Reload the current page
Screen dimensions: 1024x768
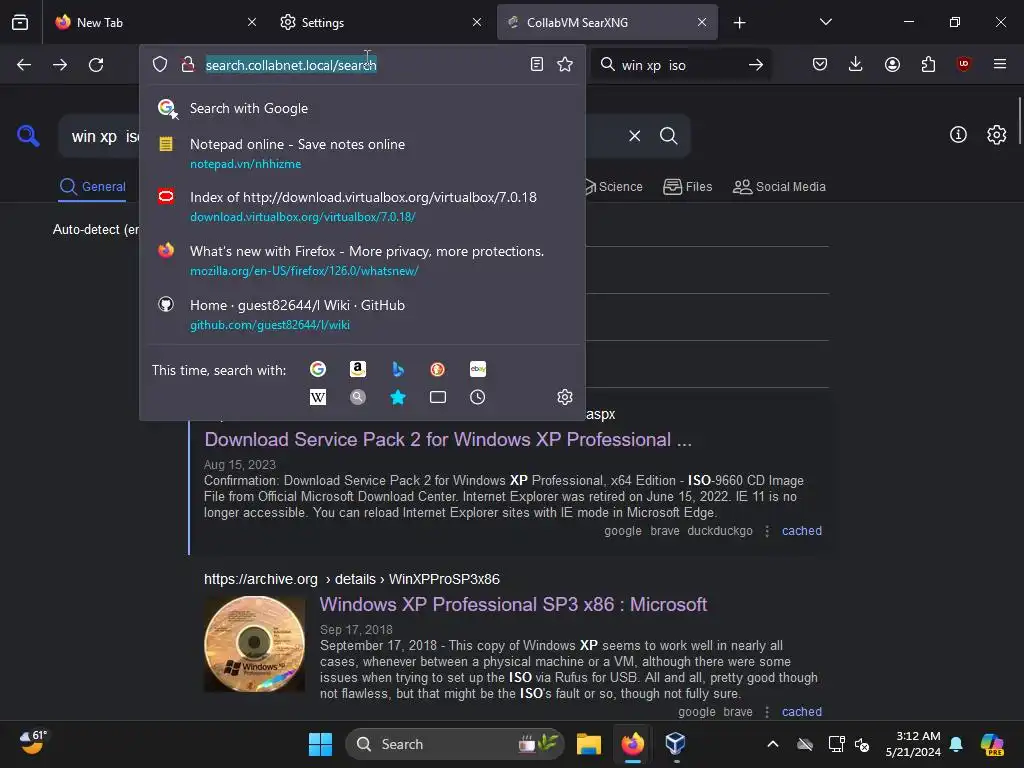click(96, 65)
